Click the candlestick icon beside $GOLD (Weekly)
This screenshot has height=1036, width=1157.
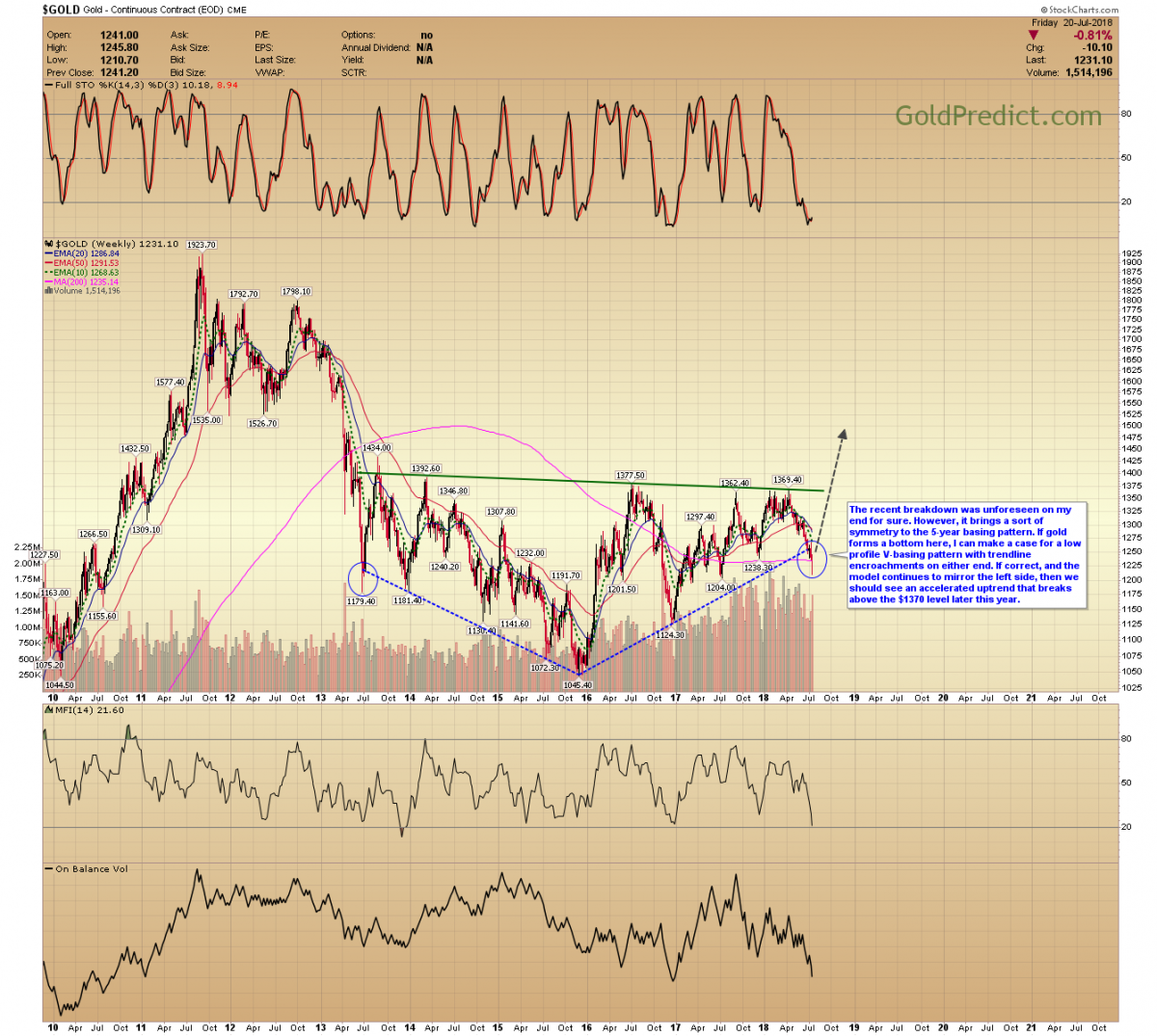(49, 244)
